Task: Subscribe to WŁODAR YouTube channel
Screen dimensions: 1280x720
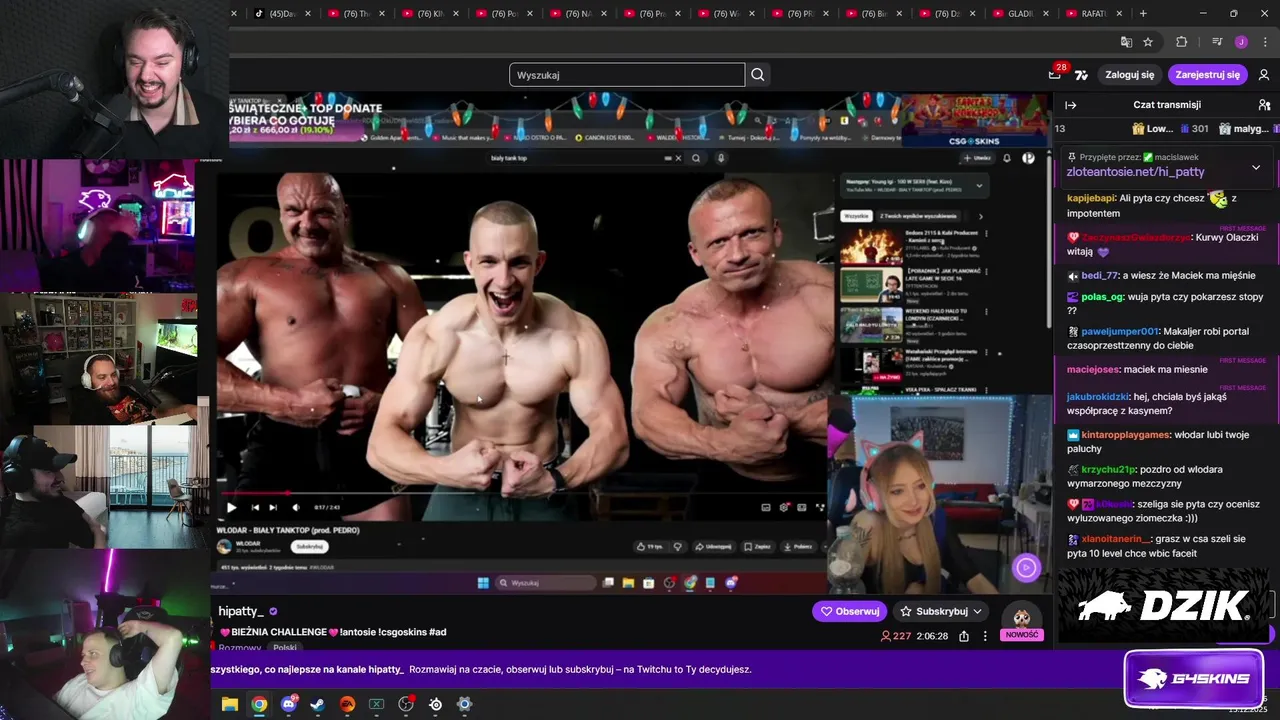Action: pos(310,546)
